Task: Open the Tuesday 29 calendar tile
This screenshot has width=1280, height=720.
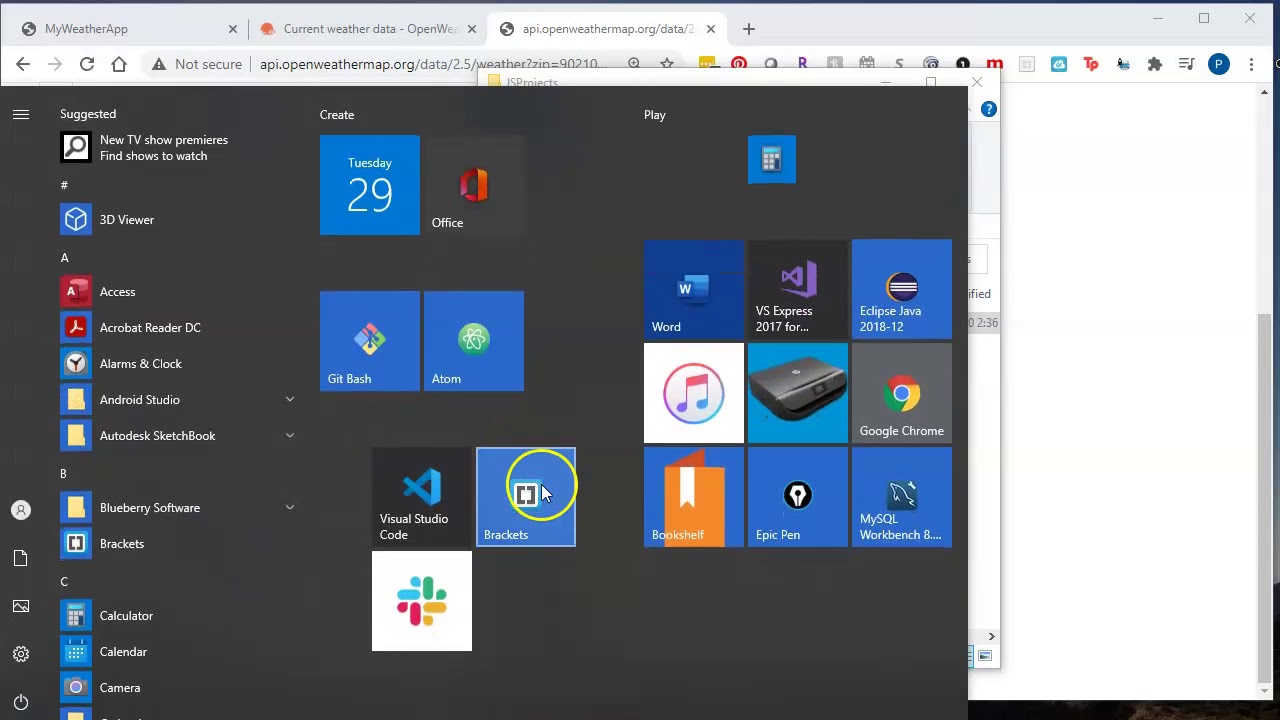Action: (x=370, y=185)
